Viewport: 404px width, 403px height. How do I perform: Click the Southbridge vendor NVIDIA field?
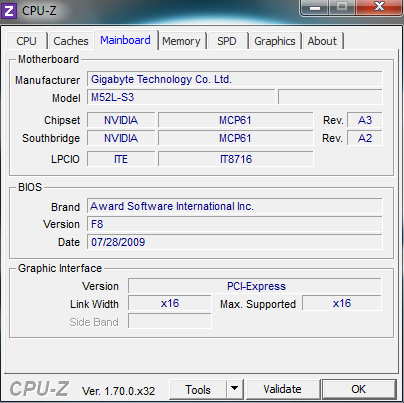click(x=121, y=138)
